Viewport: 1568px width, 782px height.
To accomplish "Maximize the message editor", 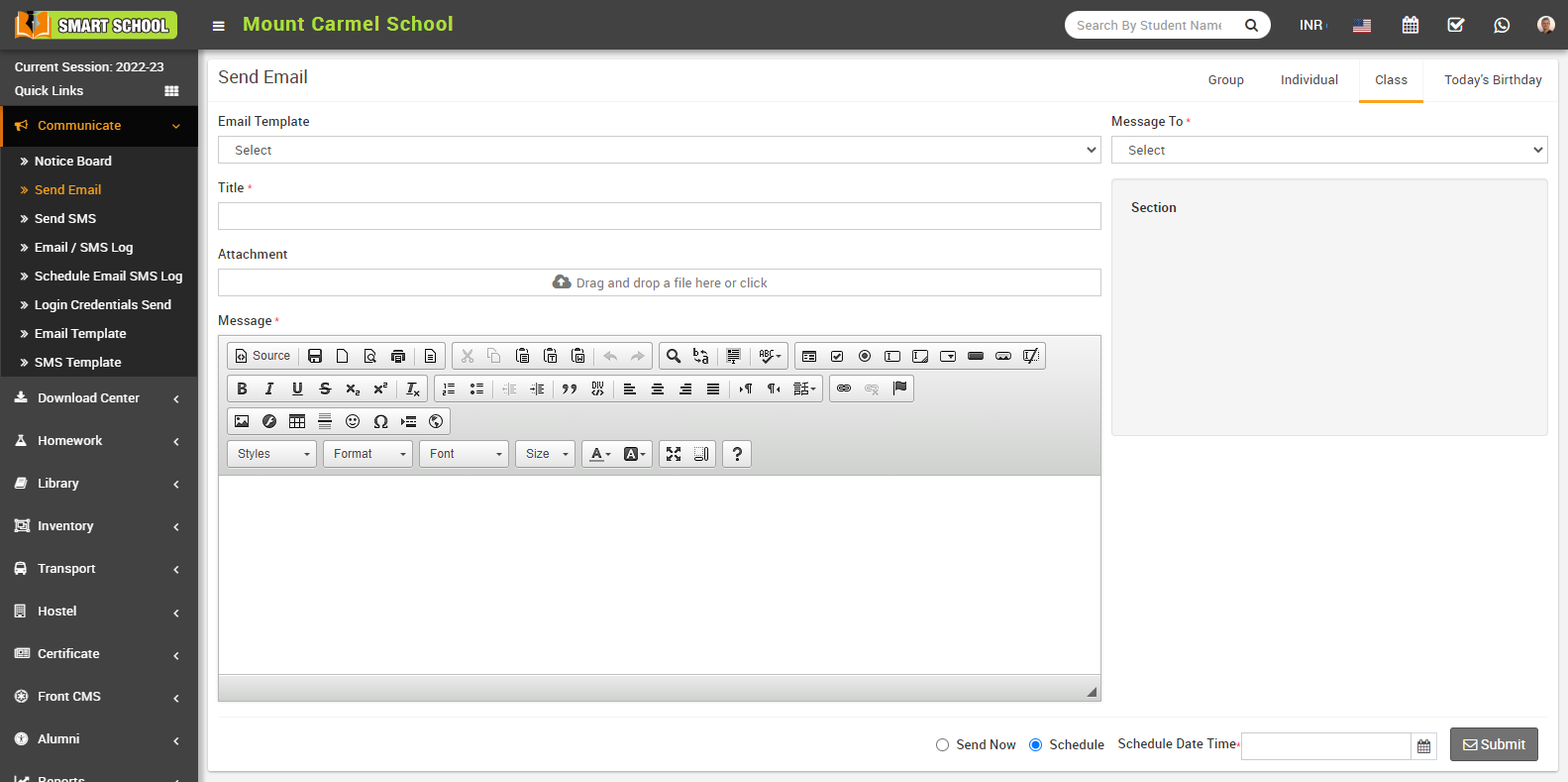I will coord(674,454).
